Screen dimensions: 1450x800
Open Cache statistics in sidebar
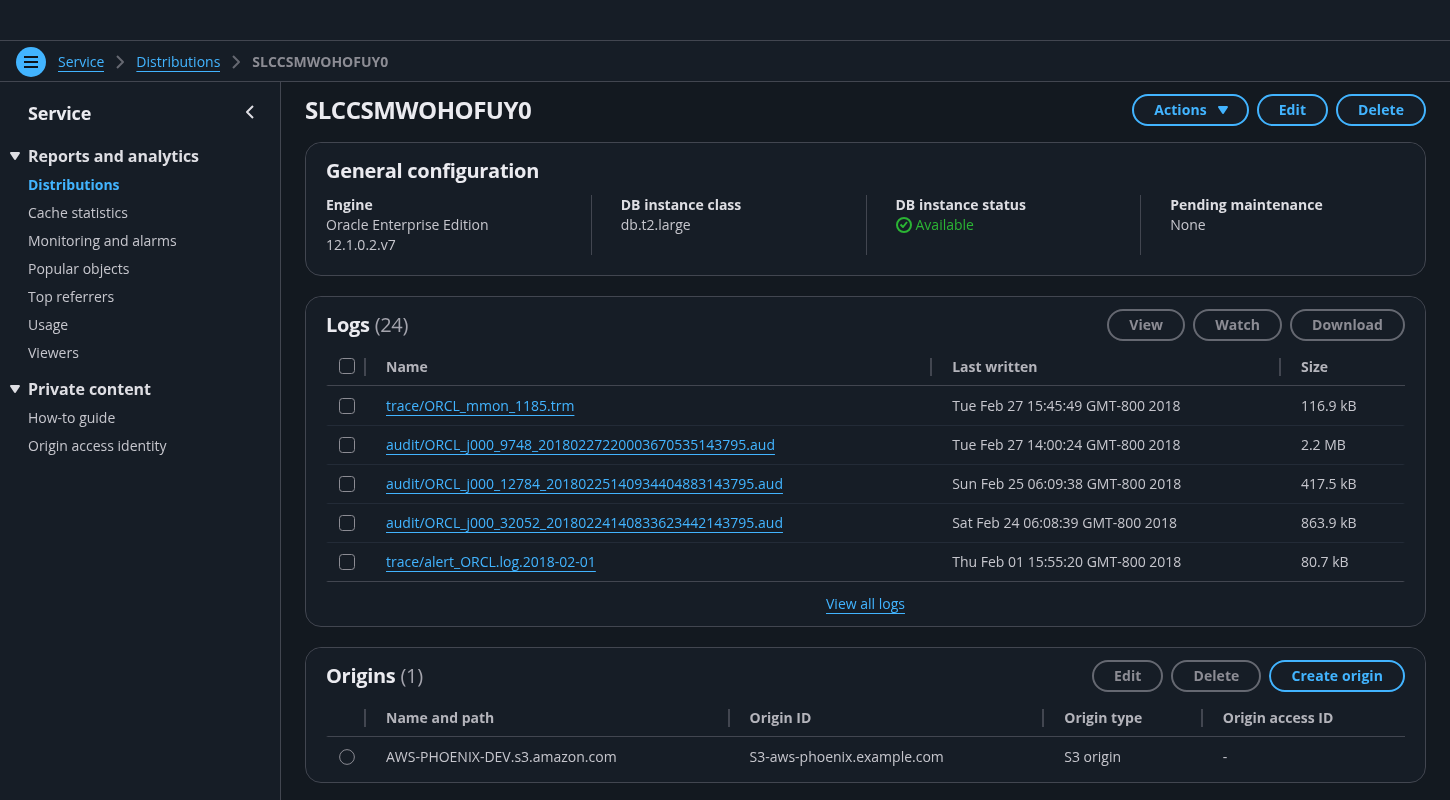point(78,213)
